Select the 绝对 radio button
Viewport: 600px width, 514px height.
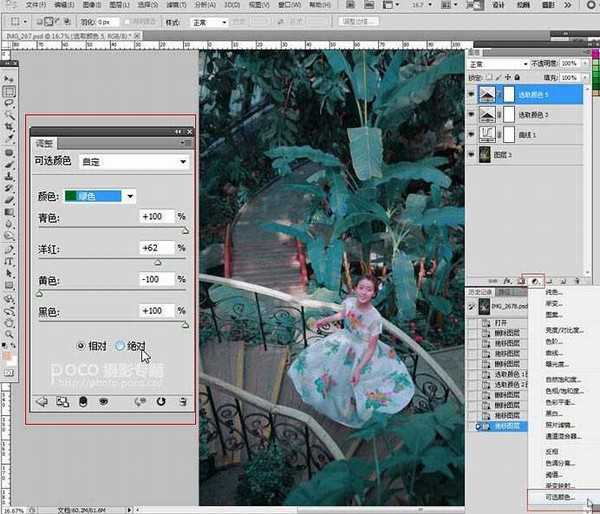(x=121, y=345)
